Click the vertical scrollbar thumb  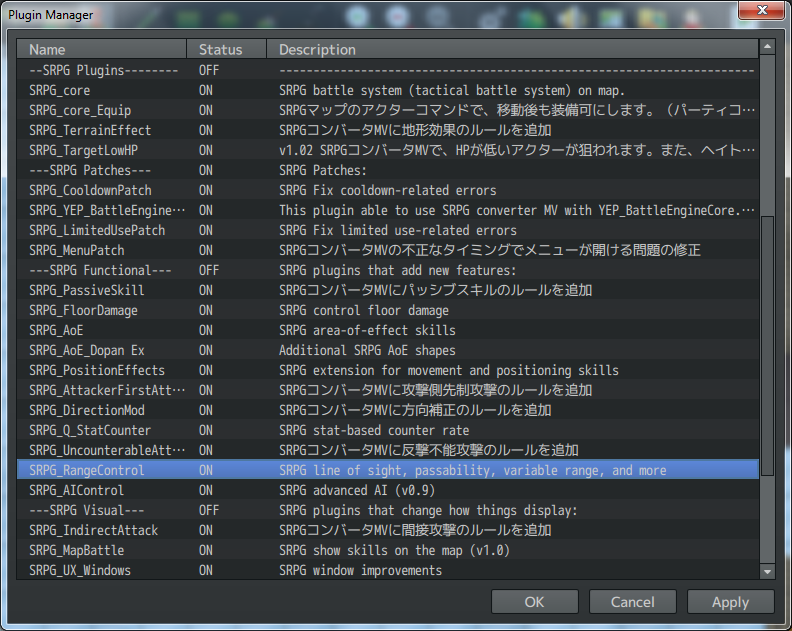767,346
